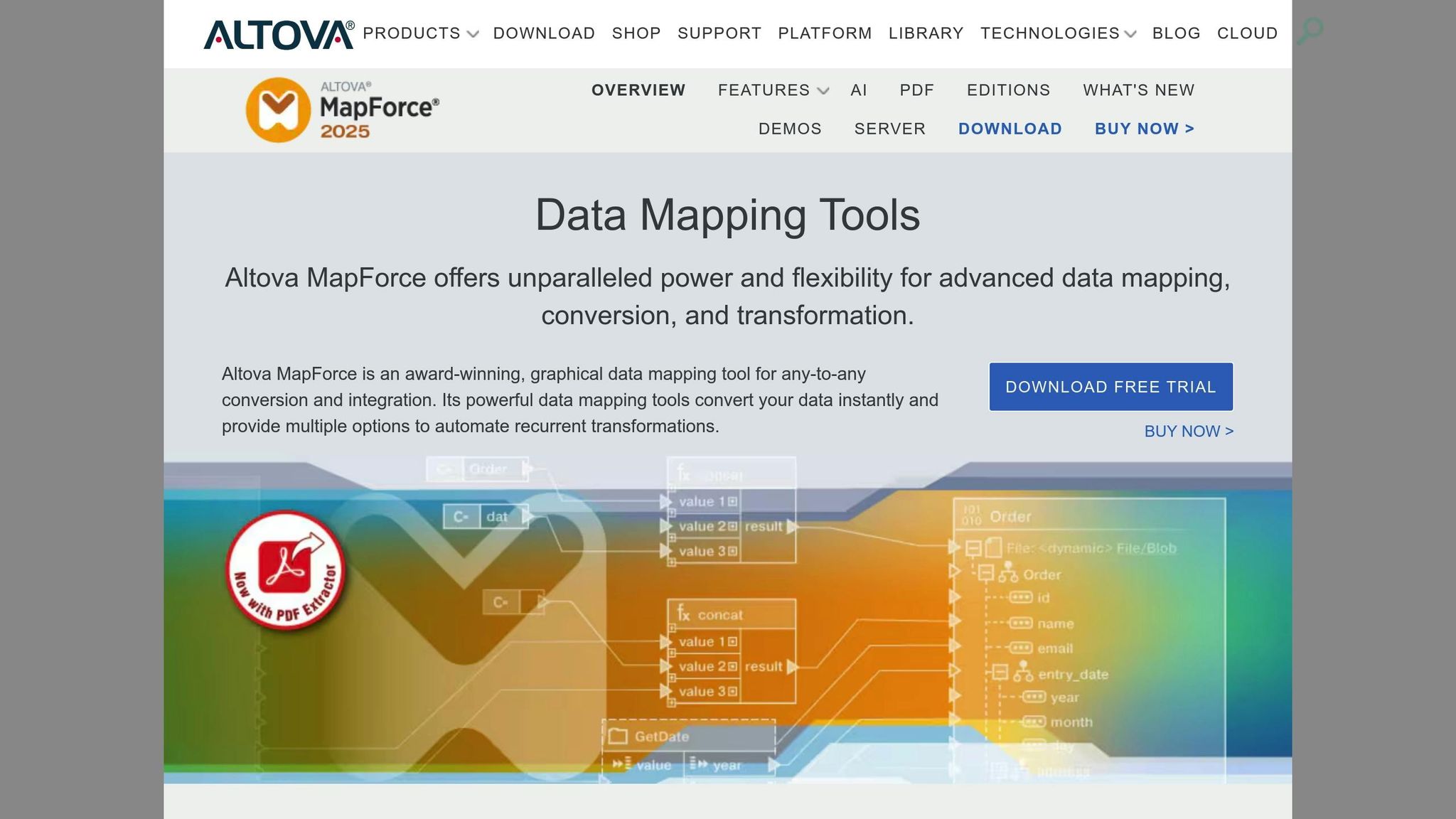Click the blue Download subnav link

[x=1010, y=129]
